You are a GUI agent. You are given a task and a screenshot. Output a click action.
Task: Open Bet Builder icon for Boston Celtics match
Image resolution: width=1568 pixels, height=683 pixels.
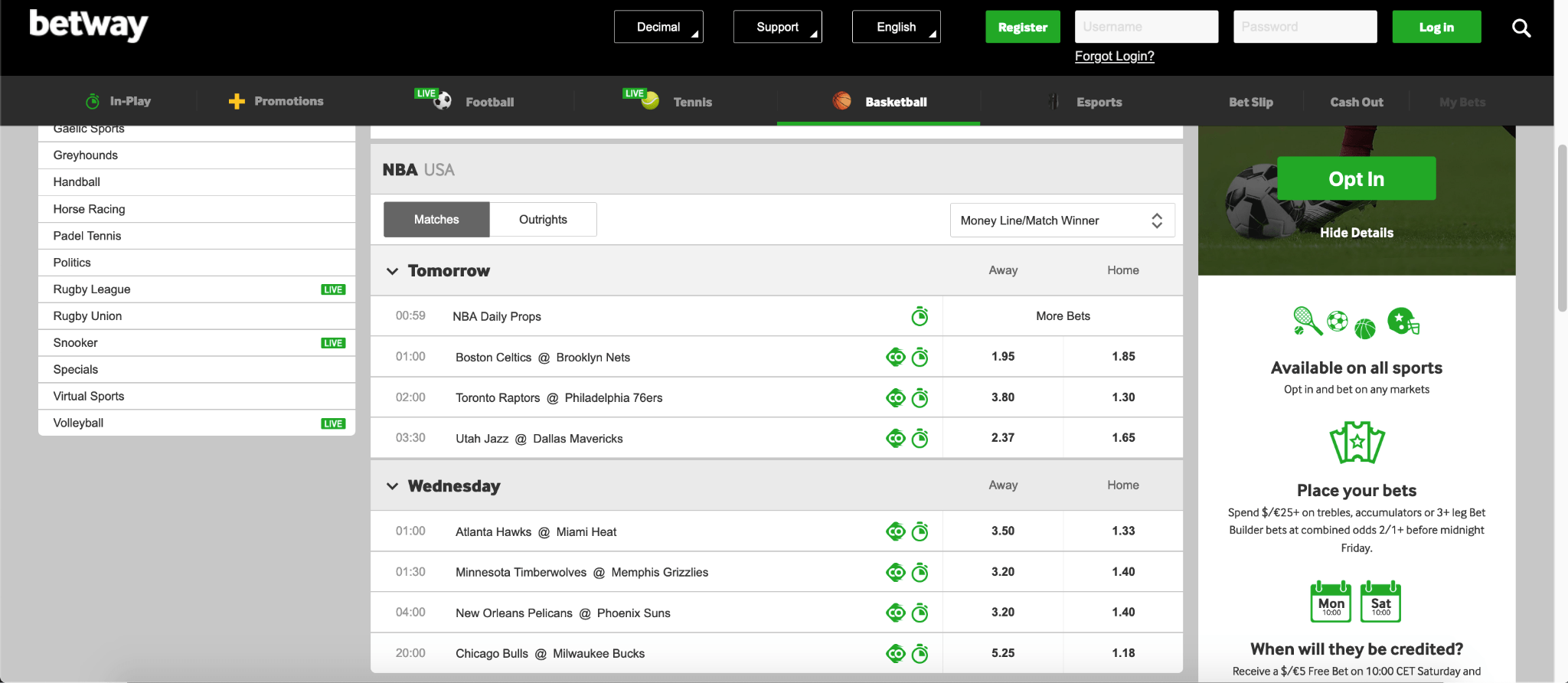[x=895, y=357]
